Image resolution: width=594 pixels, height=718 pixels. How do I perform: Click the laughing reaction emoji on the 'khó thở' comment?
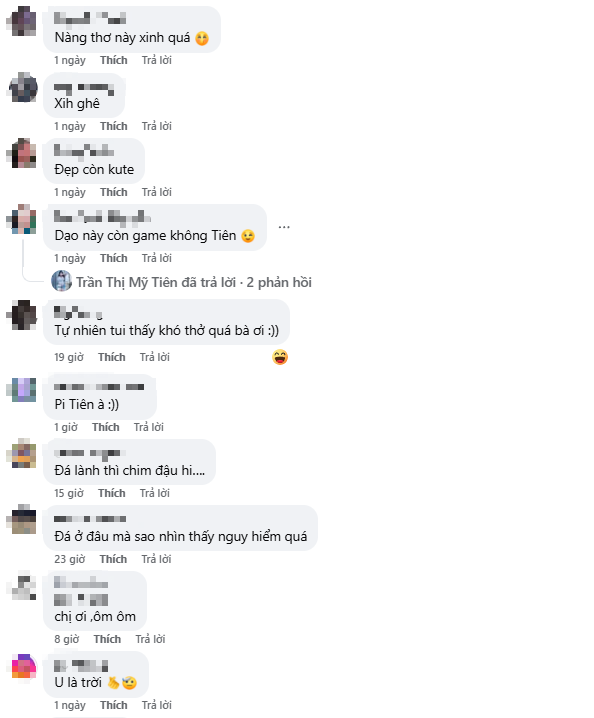(280, 357)
